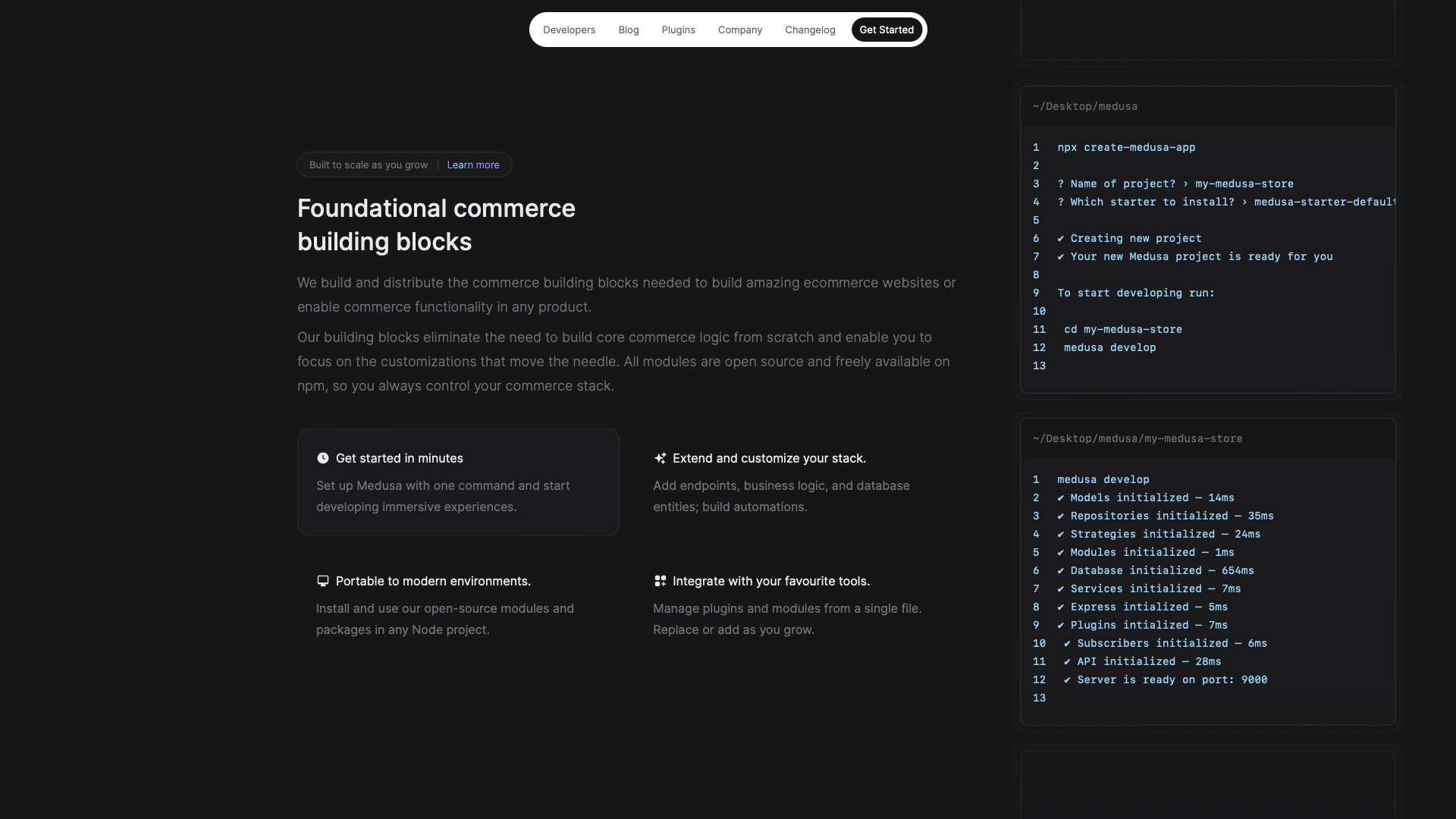Click the clock icon beside Get started in minutes

pos(323,458)
